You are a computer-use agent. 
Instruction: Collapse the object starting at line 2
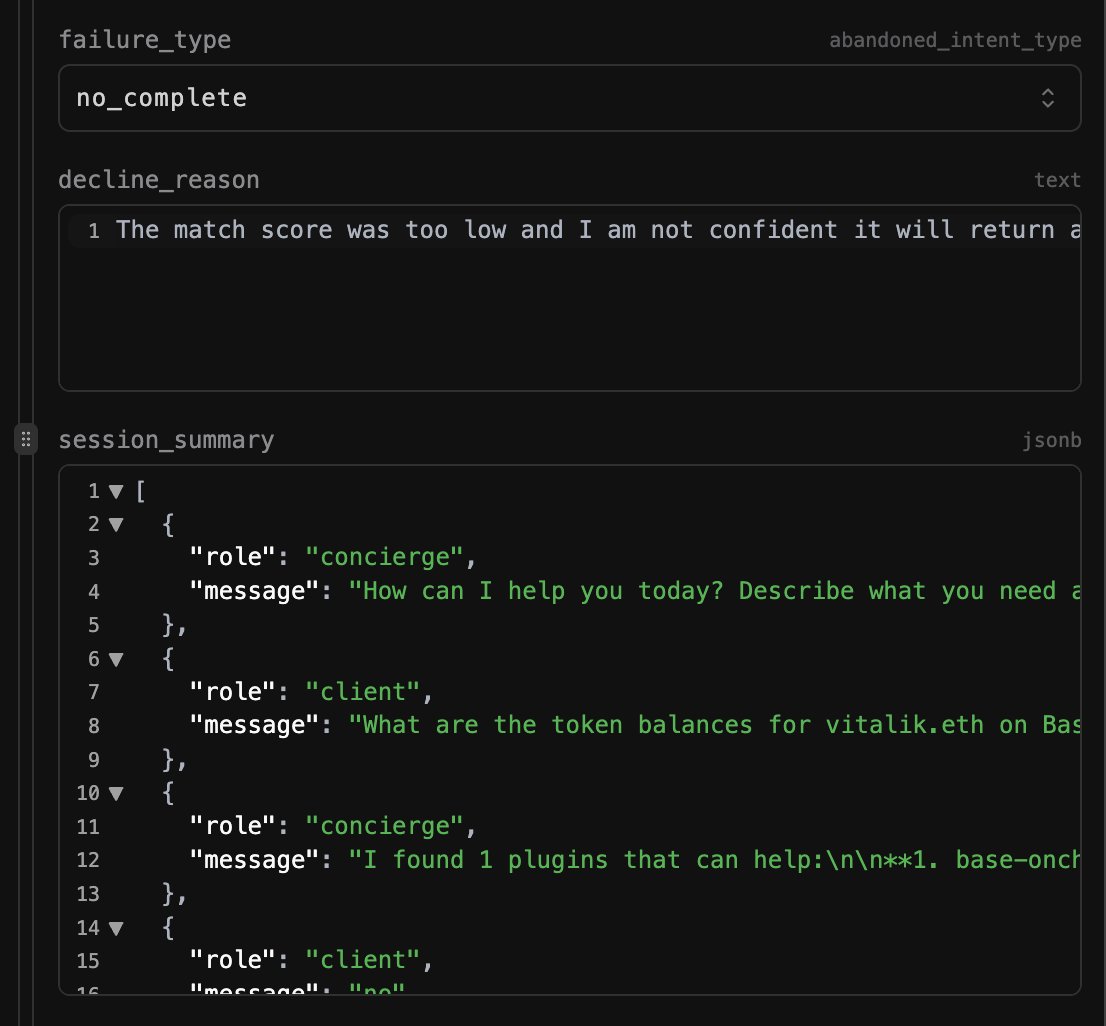point(116,525)
